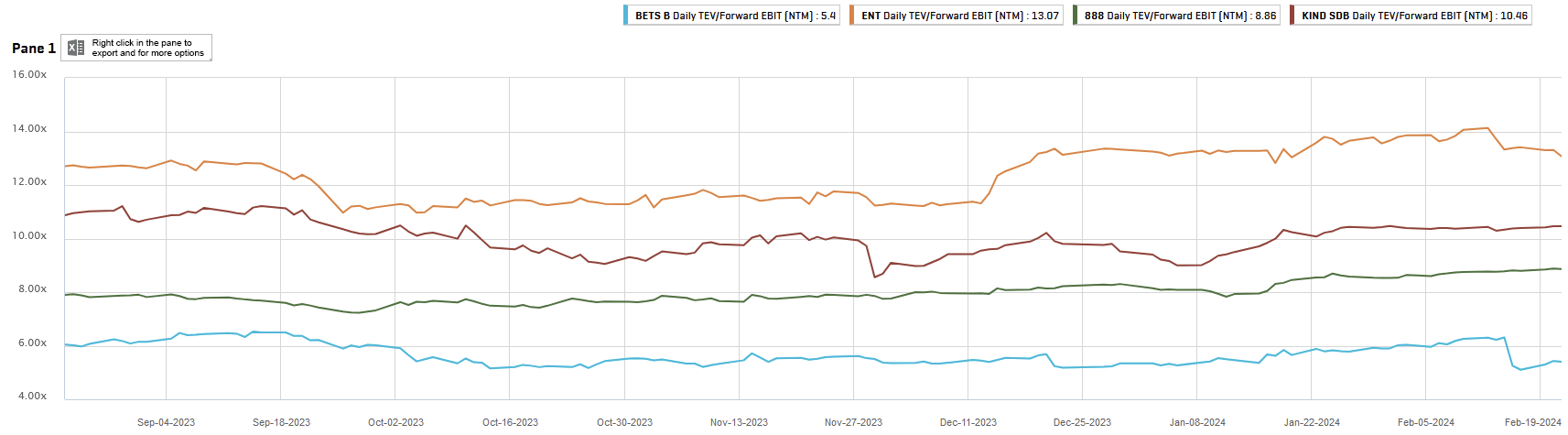Select the Oct-30-2023 date on the axis
The height and width of the screenshot is (435, 1568).
click(624, 422)
